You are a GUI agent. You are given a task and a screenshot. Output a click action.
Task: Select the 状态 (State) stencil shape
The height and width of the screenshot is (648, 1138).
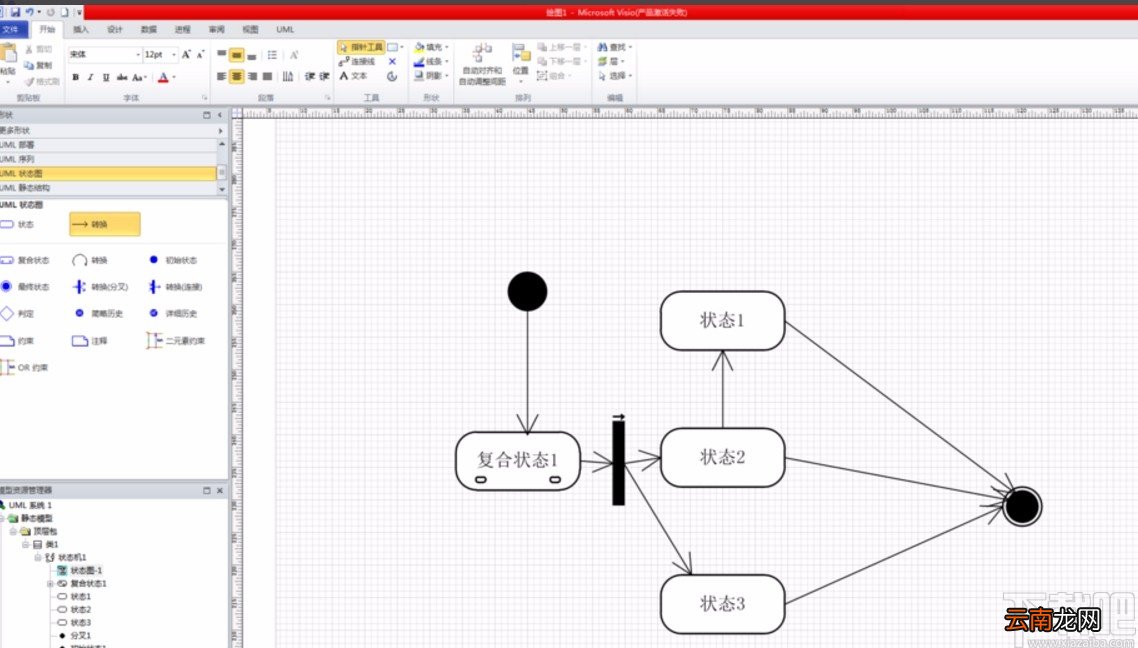[17, 224]
